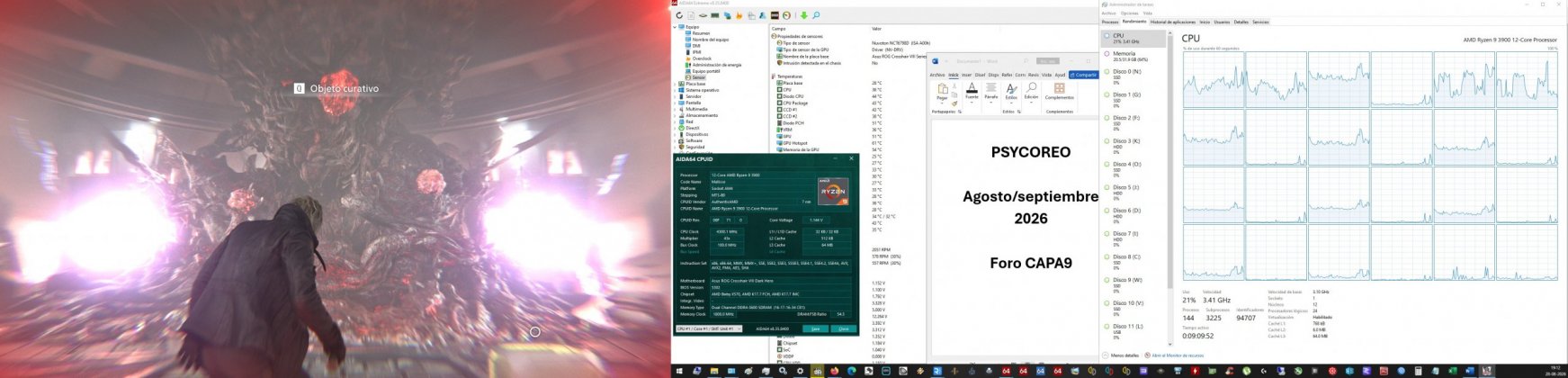Click the settings gear icon on the taskbar
1568x378 pixels.
point(801,371)
